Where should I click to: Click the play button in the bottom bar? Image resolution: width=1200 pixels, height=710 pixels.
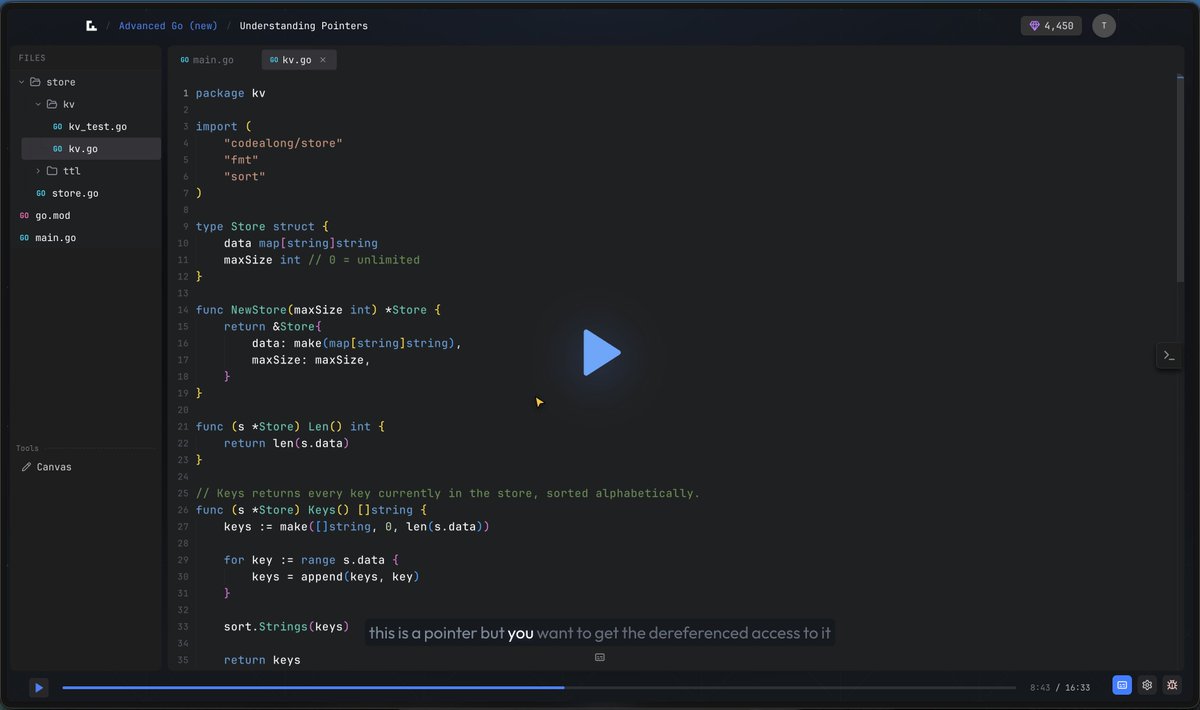tap(38, 687)
